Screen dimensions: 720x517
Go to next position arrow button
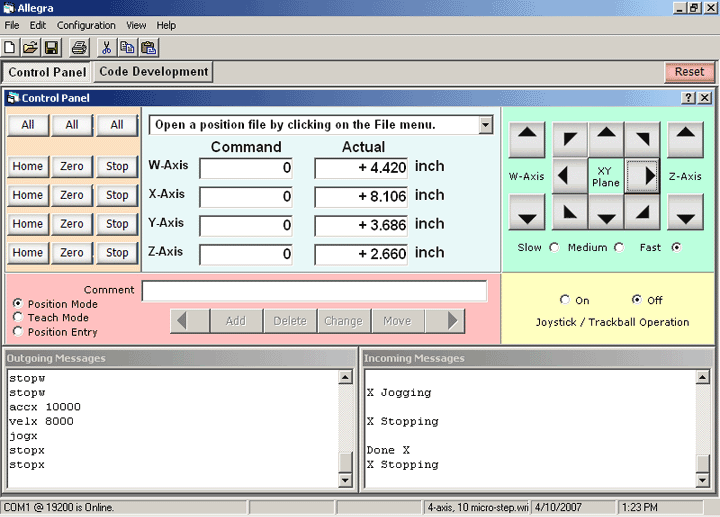tap(445, 320)
